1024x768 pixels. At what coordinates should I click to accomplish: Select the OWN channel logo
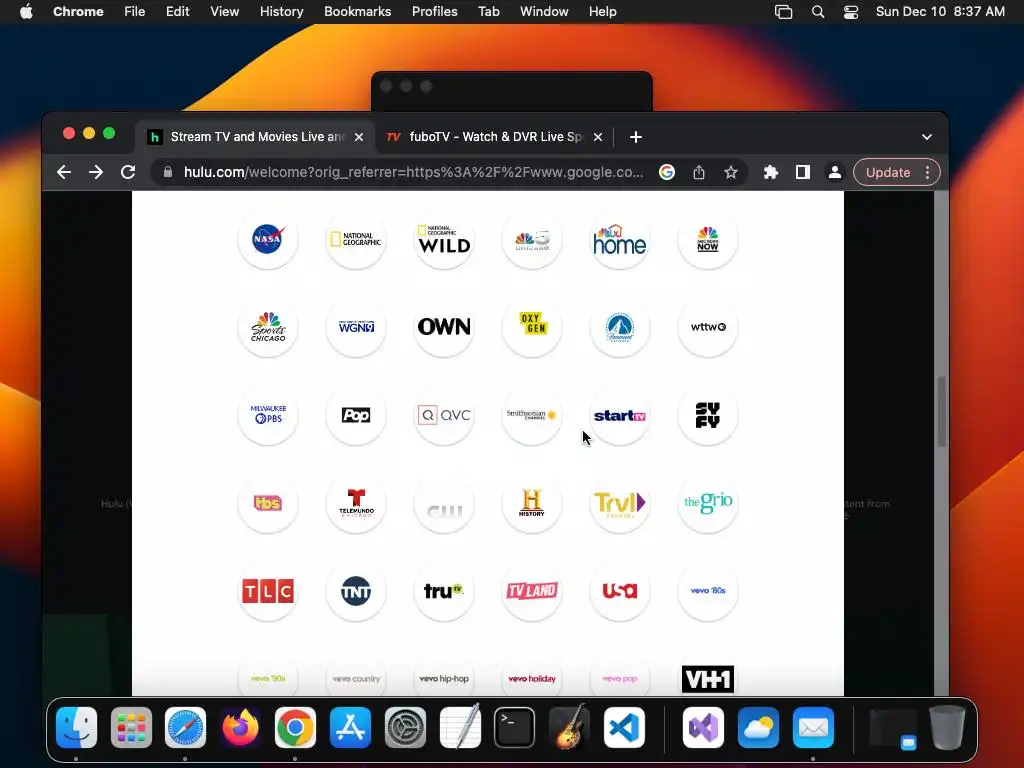pyautogui.click(x=444, y=327)
